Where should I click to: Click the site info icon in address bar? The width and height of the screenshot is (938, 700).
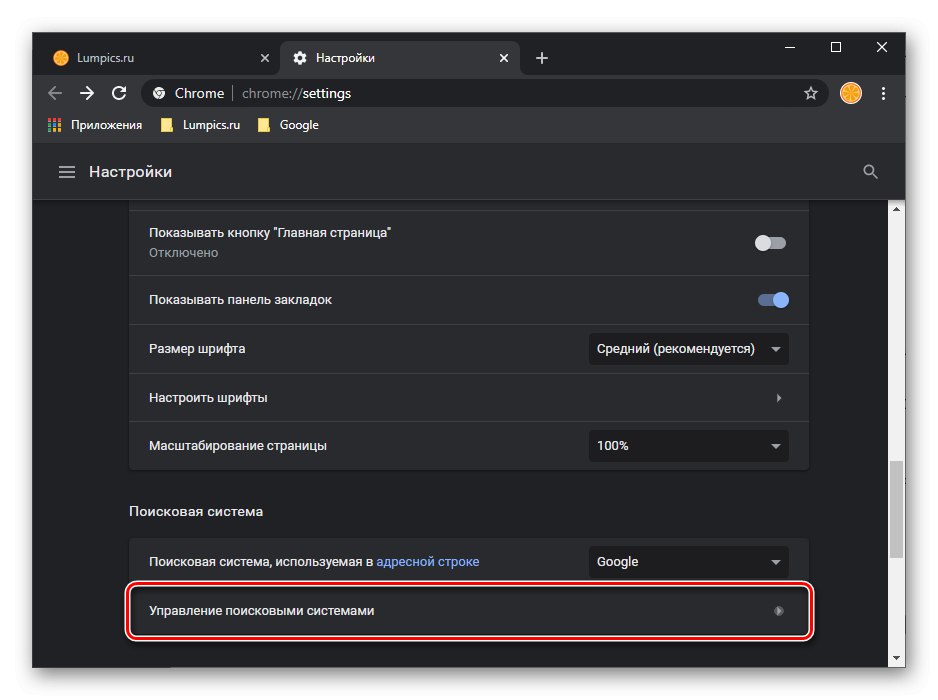[158, 93]
